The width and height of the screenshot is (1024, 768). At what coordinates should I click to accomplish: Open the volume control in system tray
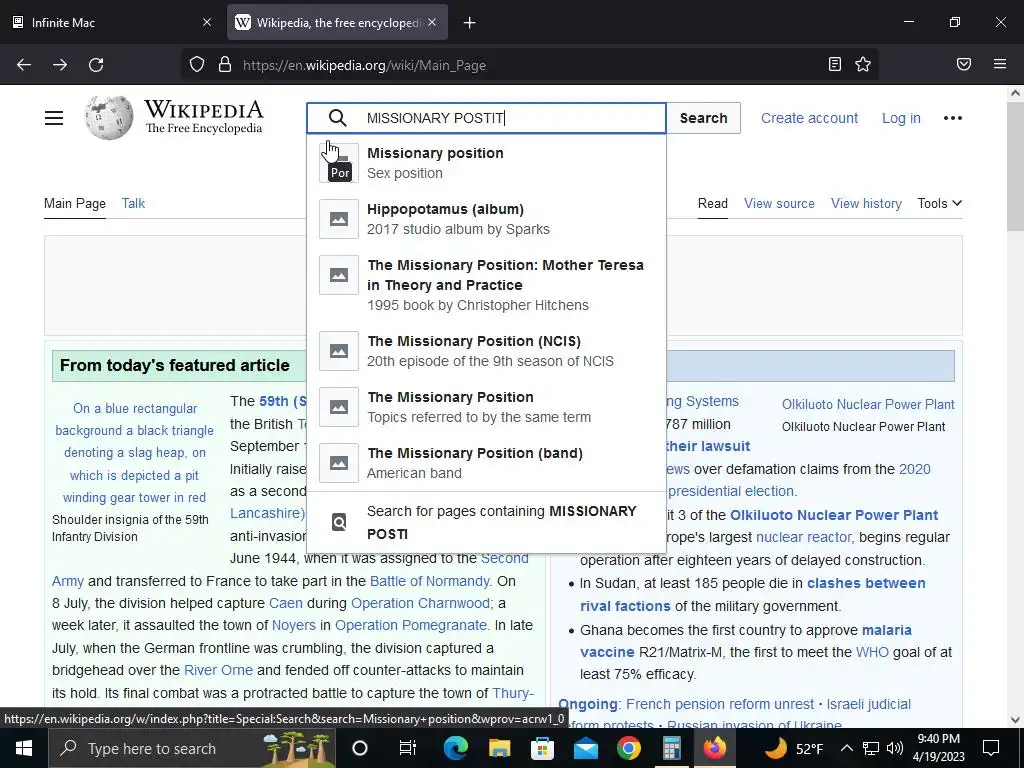pos(895,748)
